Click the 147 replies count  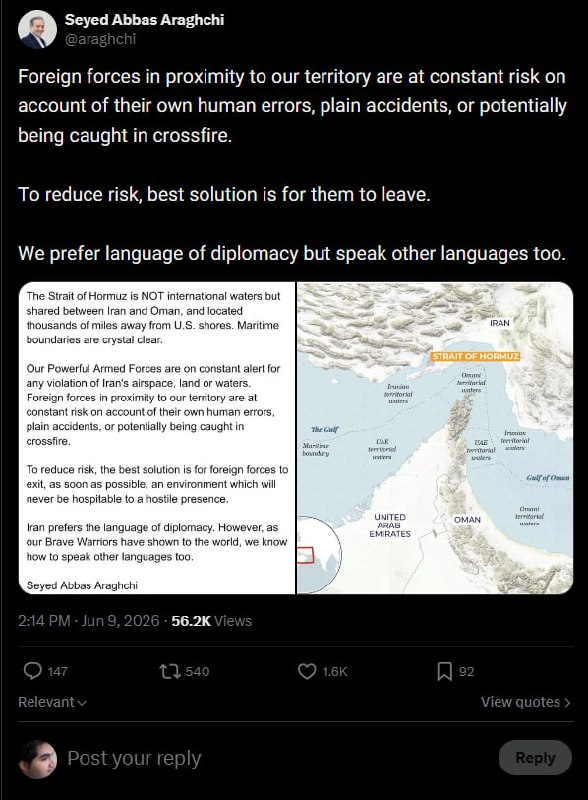(57, 671)
